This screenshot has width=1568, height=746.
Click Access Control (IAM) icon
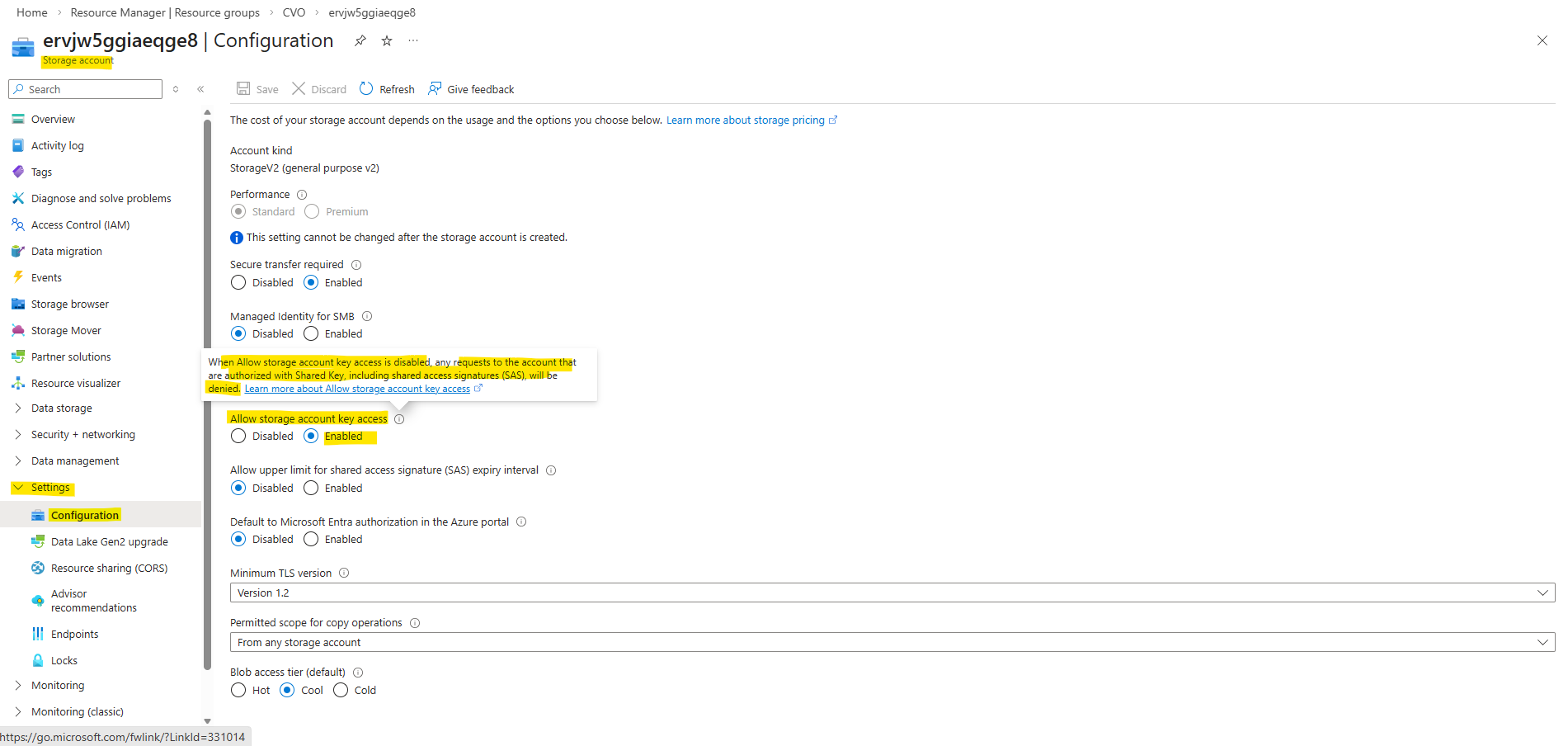pos(18,224)
